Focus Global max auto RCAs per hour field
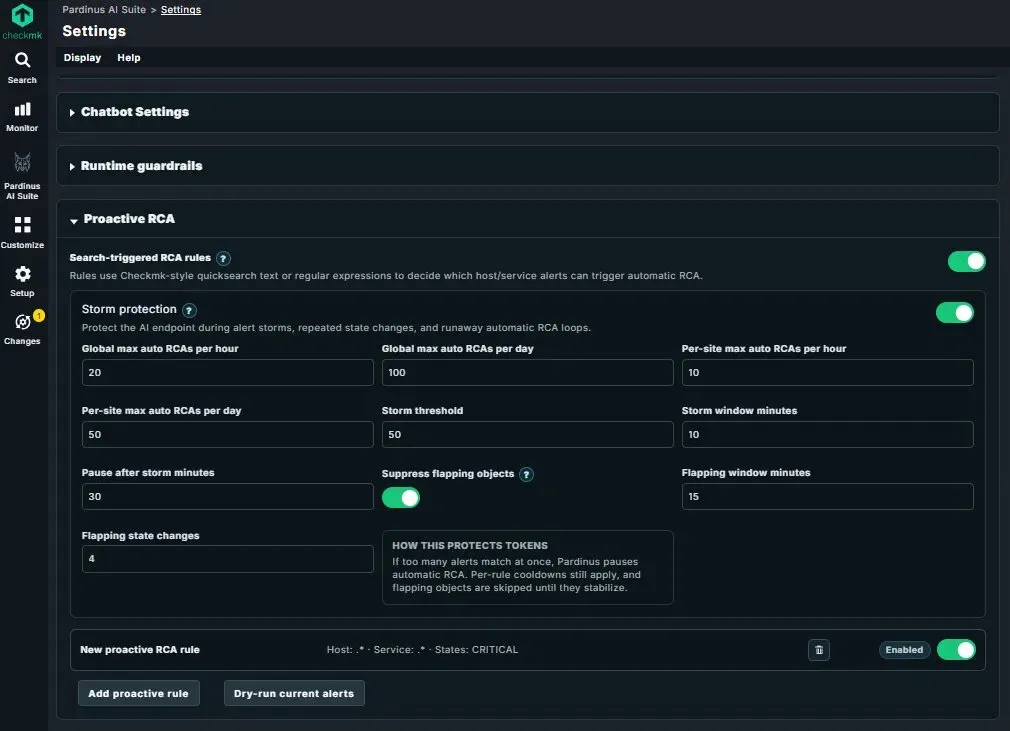Image resolution: width=1010 pixels, height=731 pixels. [x=227, y=372]
